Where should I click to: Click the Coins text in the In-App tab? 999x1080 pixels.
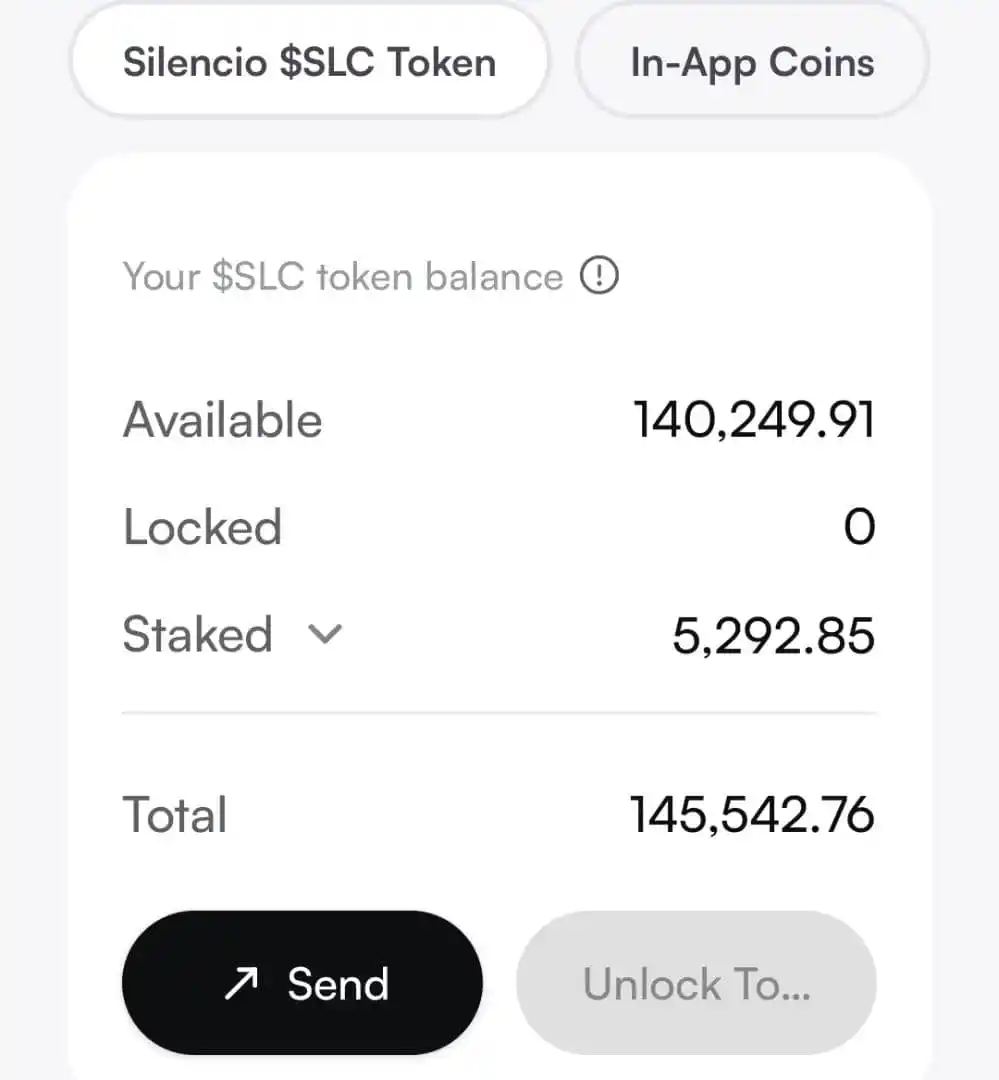point(821,62)
